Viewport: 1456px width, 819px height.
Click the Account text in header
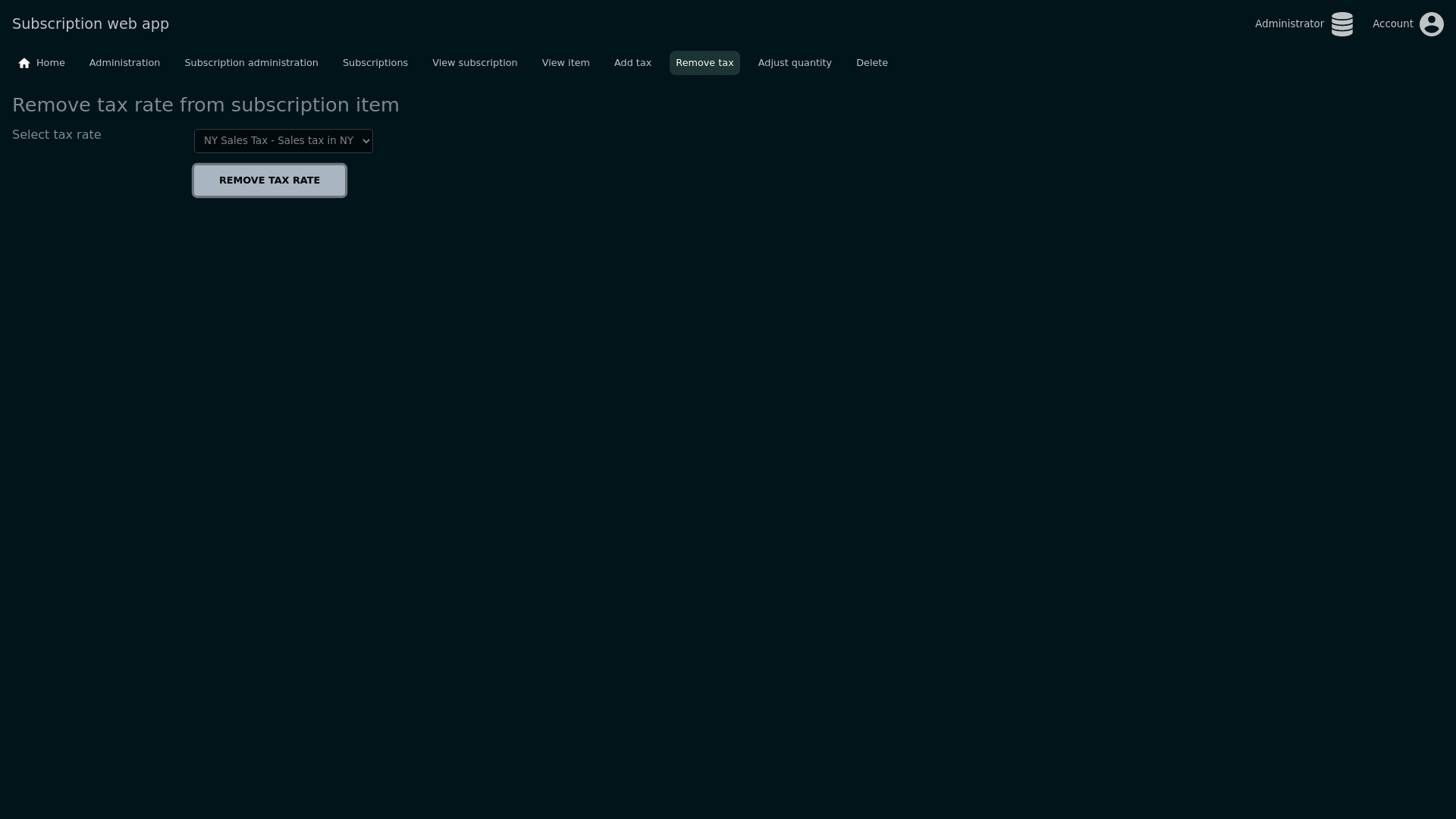tap(1392, 24)
